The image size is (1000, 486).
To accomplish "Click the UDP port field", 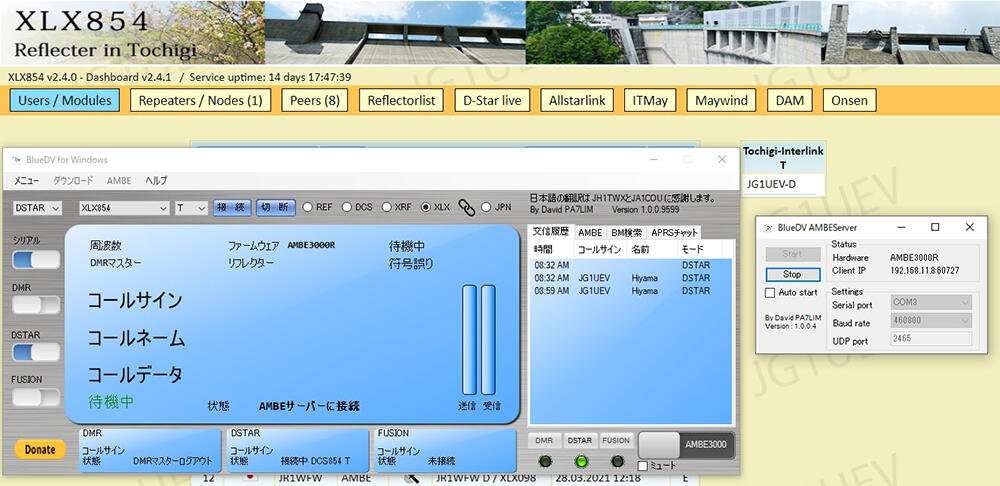I will pyautogui.click(x=931, y=339).
